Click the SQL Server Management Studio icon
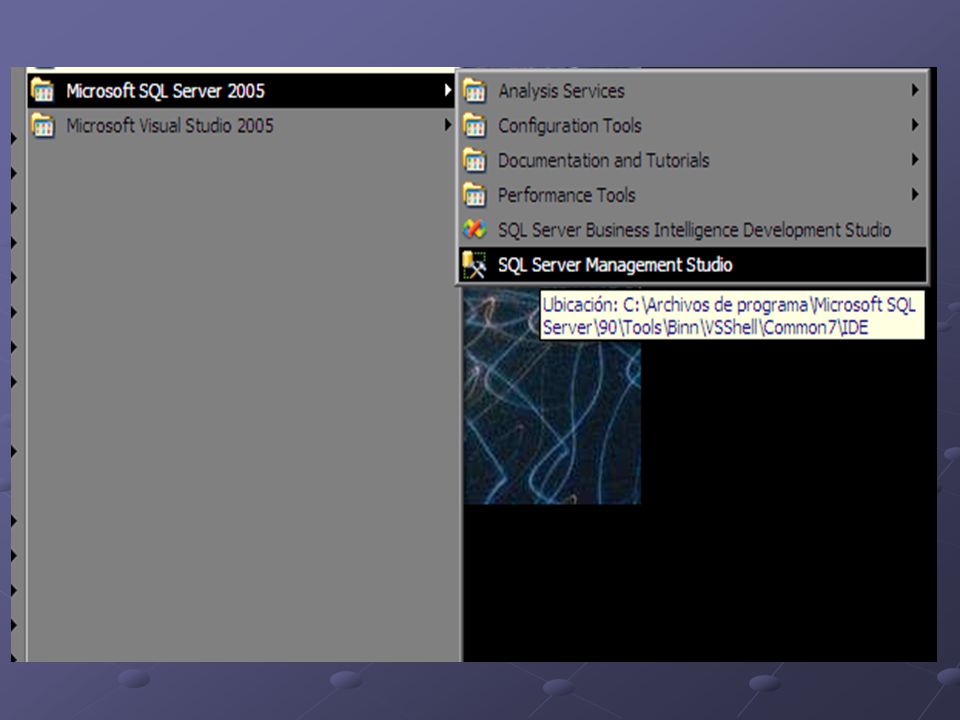 (474, 264)
